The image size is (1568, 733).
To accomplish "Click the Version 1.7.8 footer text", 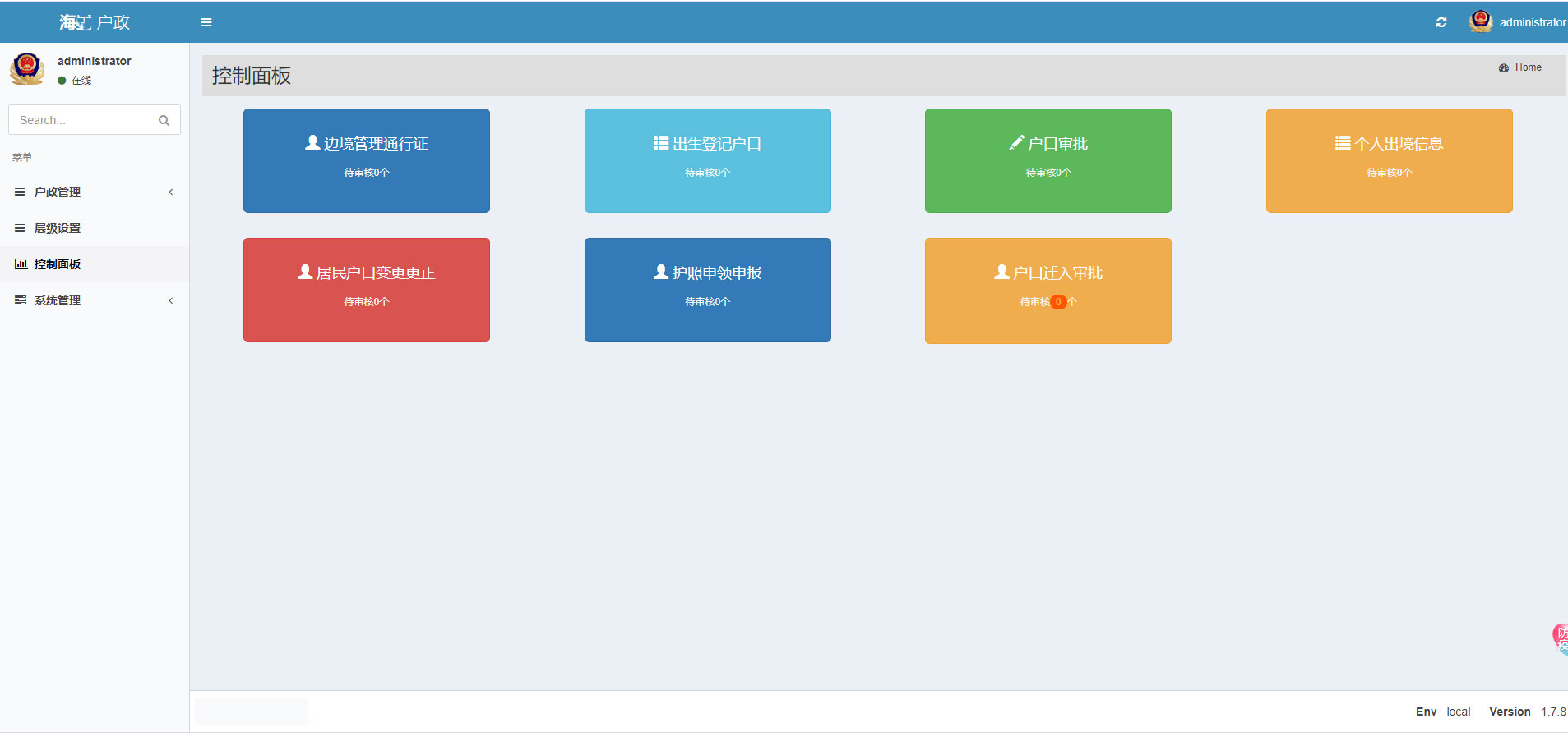I will pyautogui.click(x=1528, y=712).
